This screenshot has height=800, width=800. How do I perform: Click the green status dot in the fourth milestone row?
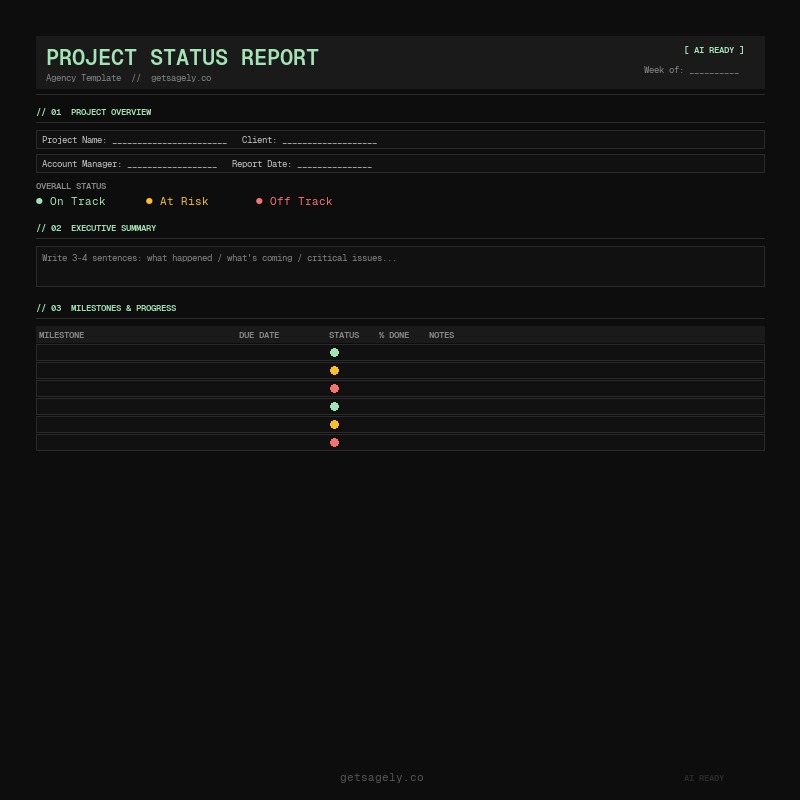pyautogui.click(x=334, y=406)
